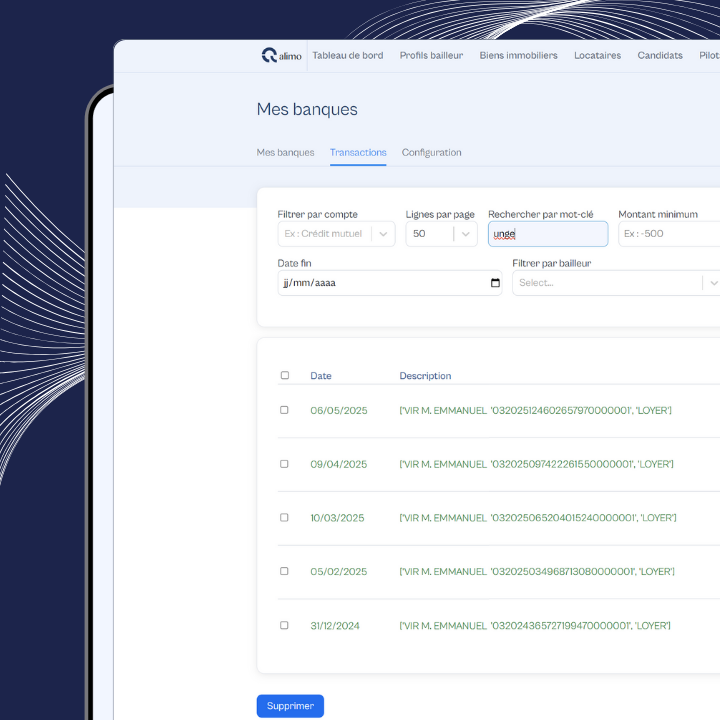Screen dimensions: 720x720
Task: Sort by the Date column header
Action: (x=321, y=376)
